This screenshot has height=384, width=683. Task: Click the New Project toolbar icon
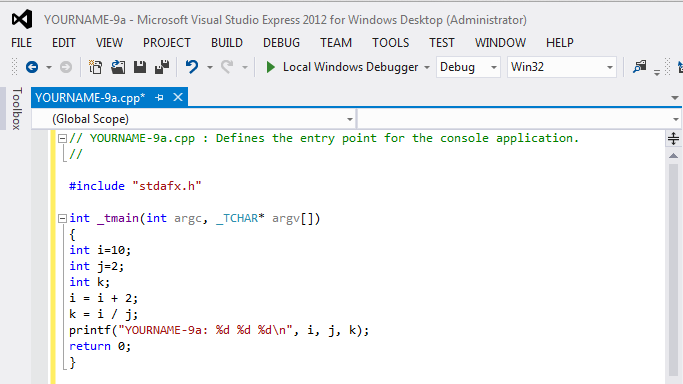[95, 67]
